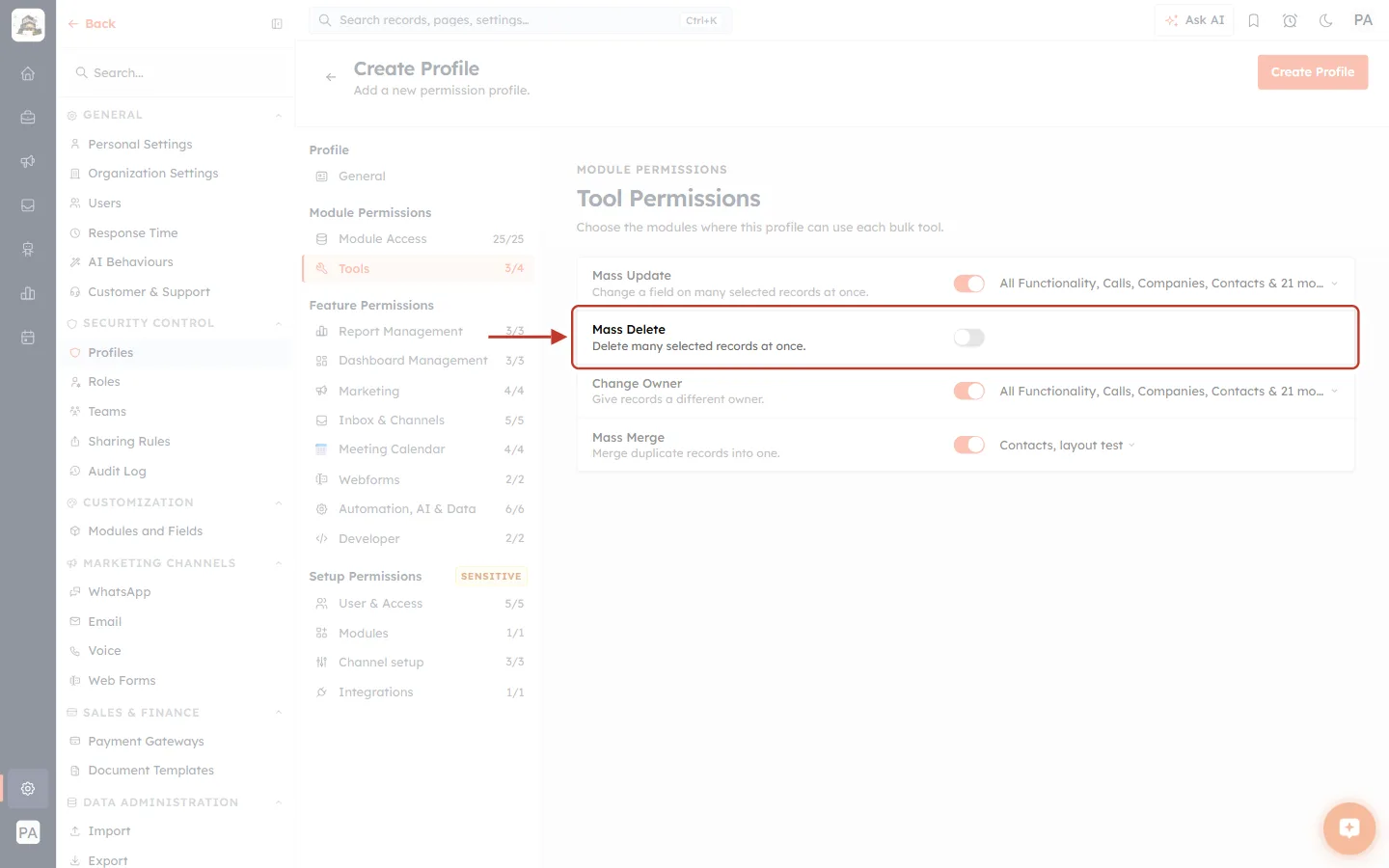Click the Ask AI button

point(1194,20)
